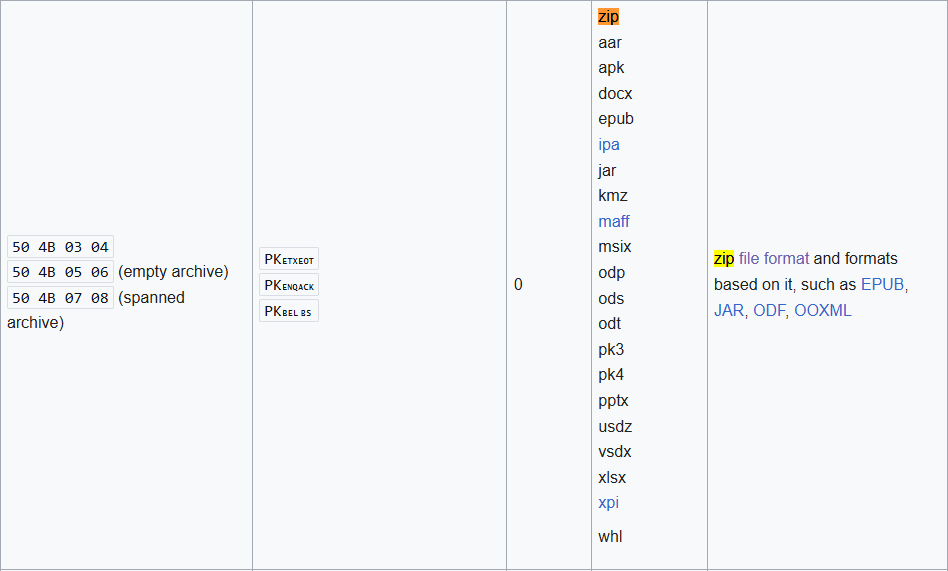Follow the 'file format' link

pos(774,259)
